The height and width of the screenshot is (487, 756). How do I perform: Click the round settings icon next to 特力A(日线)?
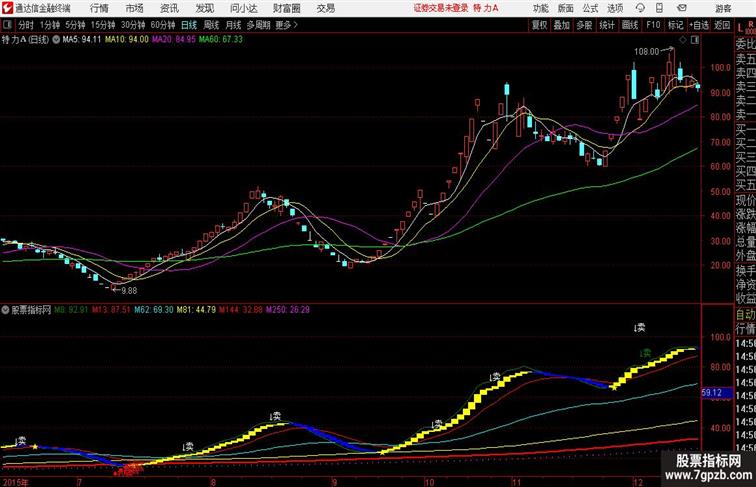point(56,40)
